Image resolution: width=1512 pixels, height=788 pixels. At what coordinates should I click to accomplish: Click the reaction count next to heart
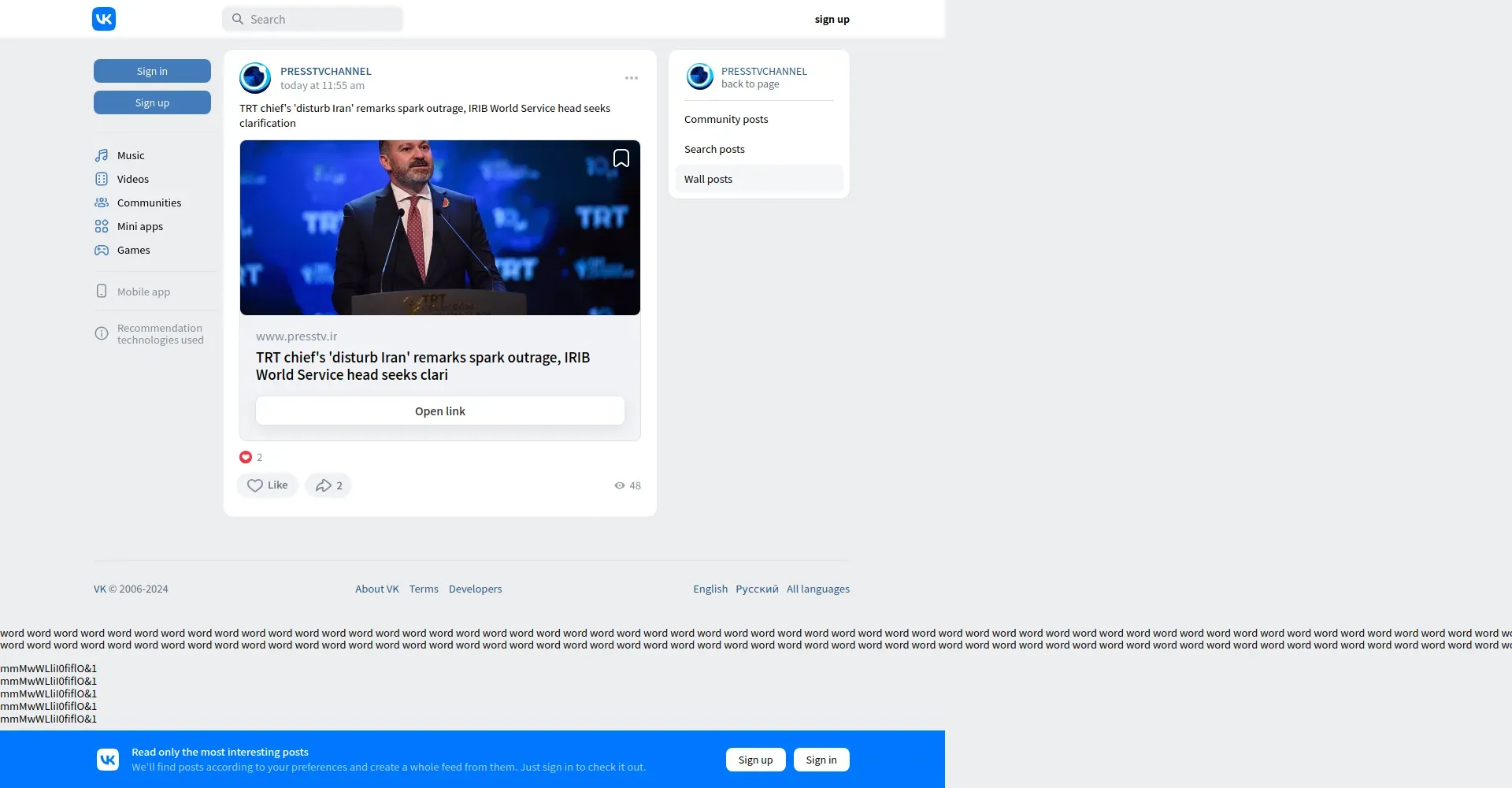pos(259,457)
